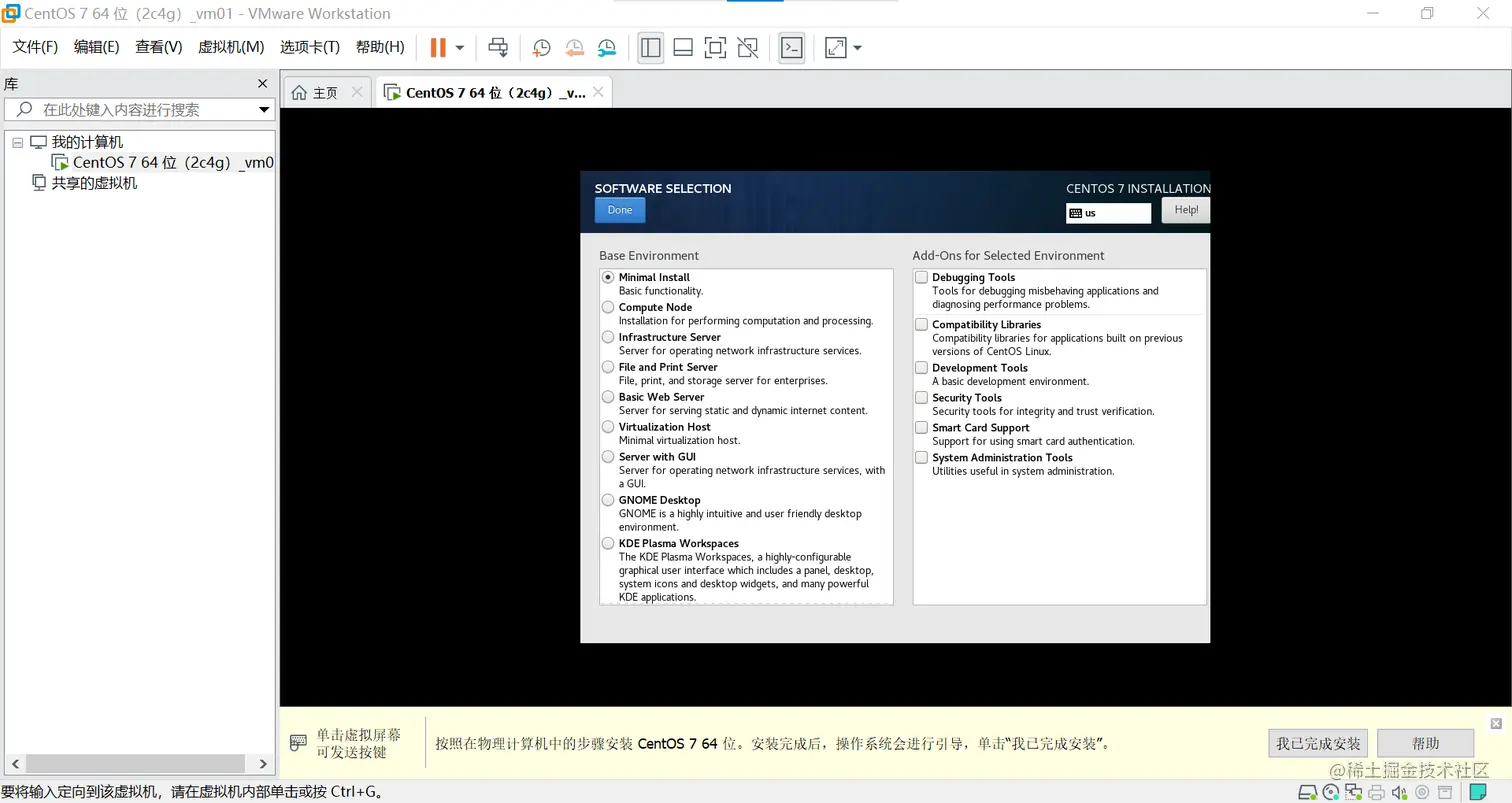Viewport: 1512px width, 803px height.
Task: Enable the Debugging Tools add-on checkbox
Action: pos(921,278)
